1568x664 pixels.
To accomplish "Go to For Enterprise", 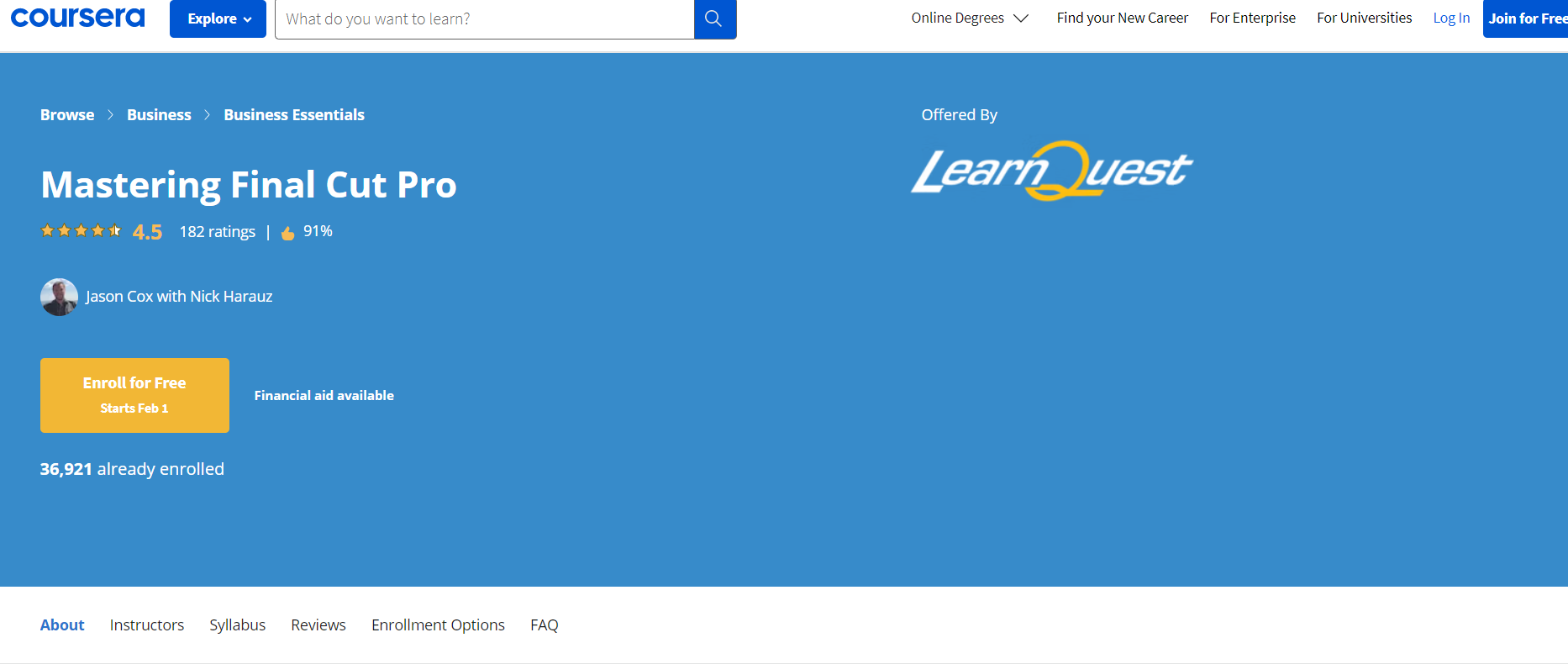I will [x=1252, y=18].
